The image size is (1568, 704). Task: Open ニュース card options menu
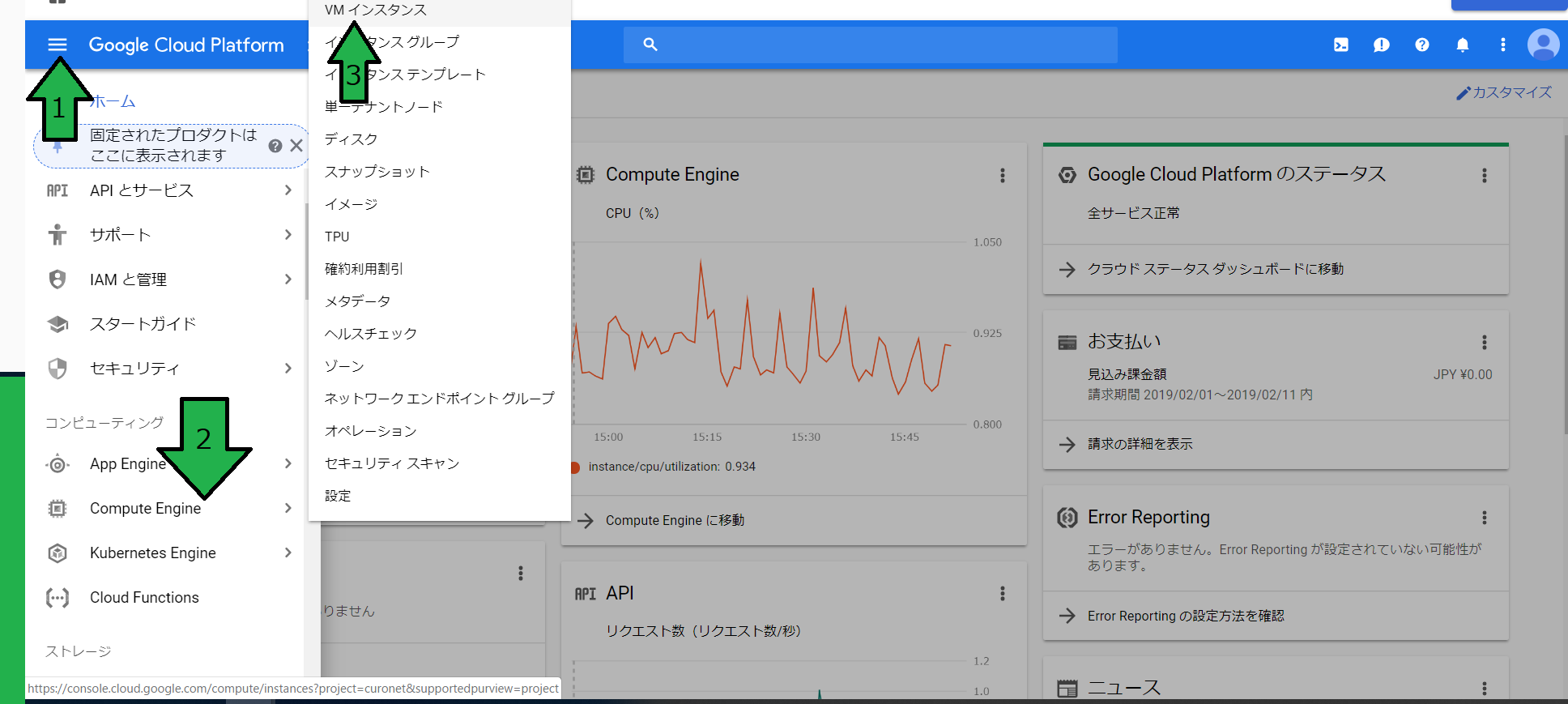[x=1485, y=689]
